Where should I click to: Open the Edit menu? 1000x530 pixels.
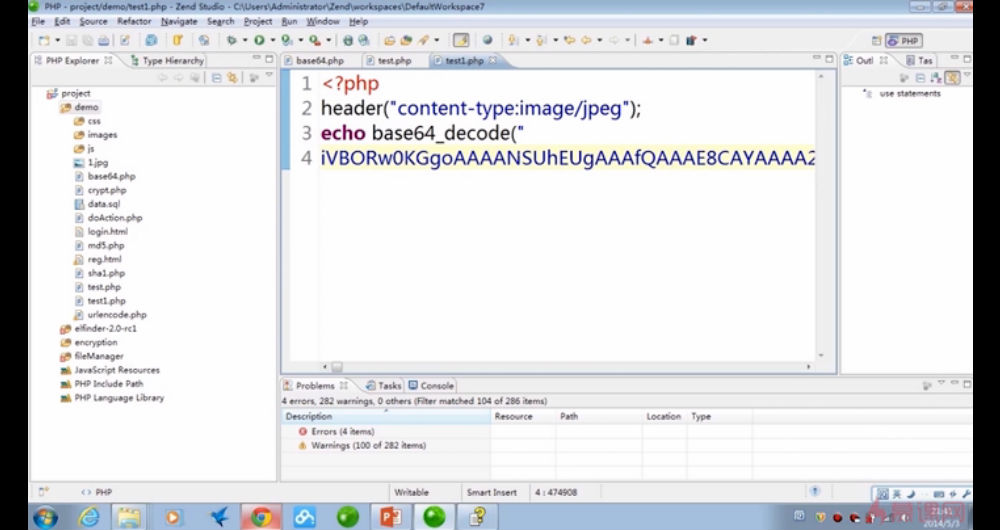(62, 22)
